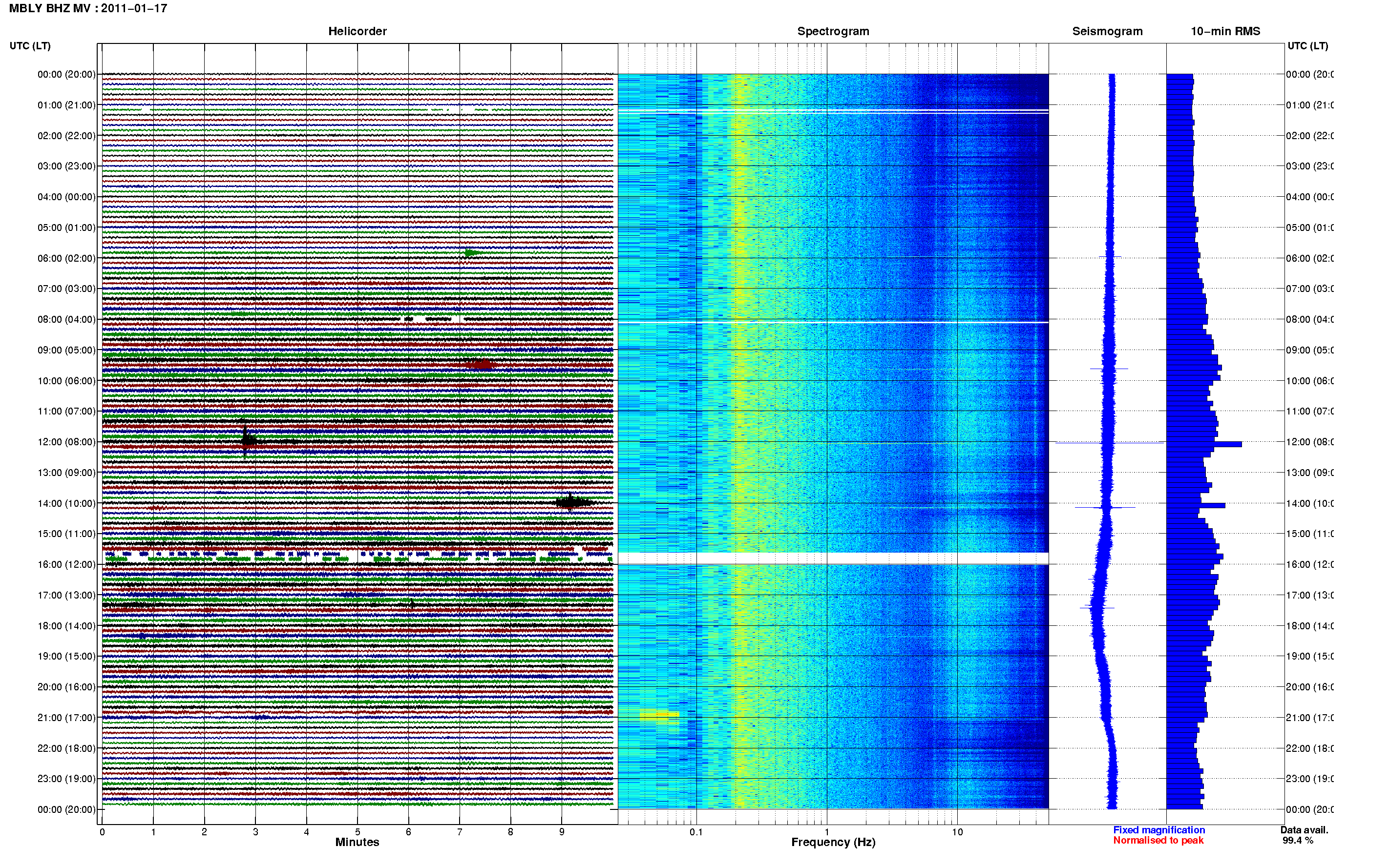Click the 15:00 (11:00) time label on the left axis
Screen dimensions: 1389x868
coord(66,533)
